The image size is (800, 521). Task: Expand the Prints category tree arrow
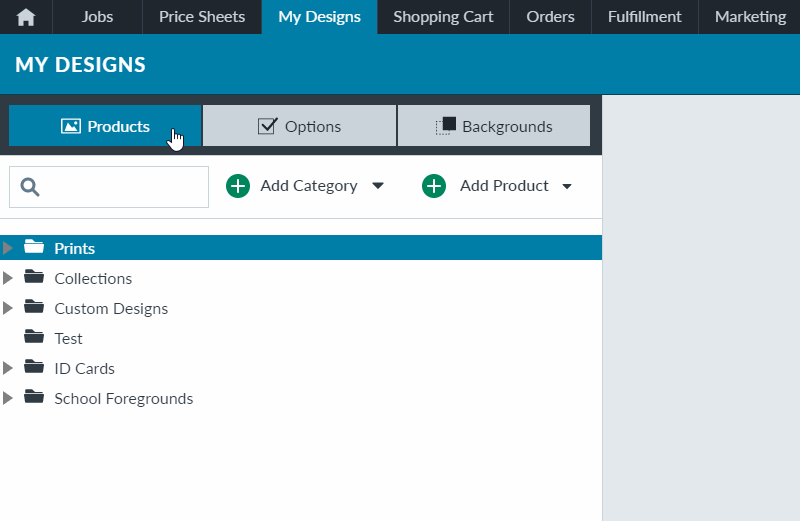click(x=8, y=248)
